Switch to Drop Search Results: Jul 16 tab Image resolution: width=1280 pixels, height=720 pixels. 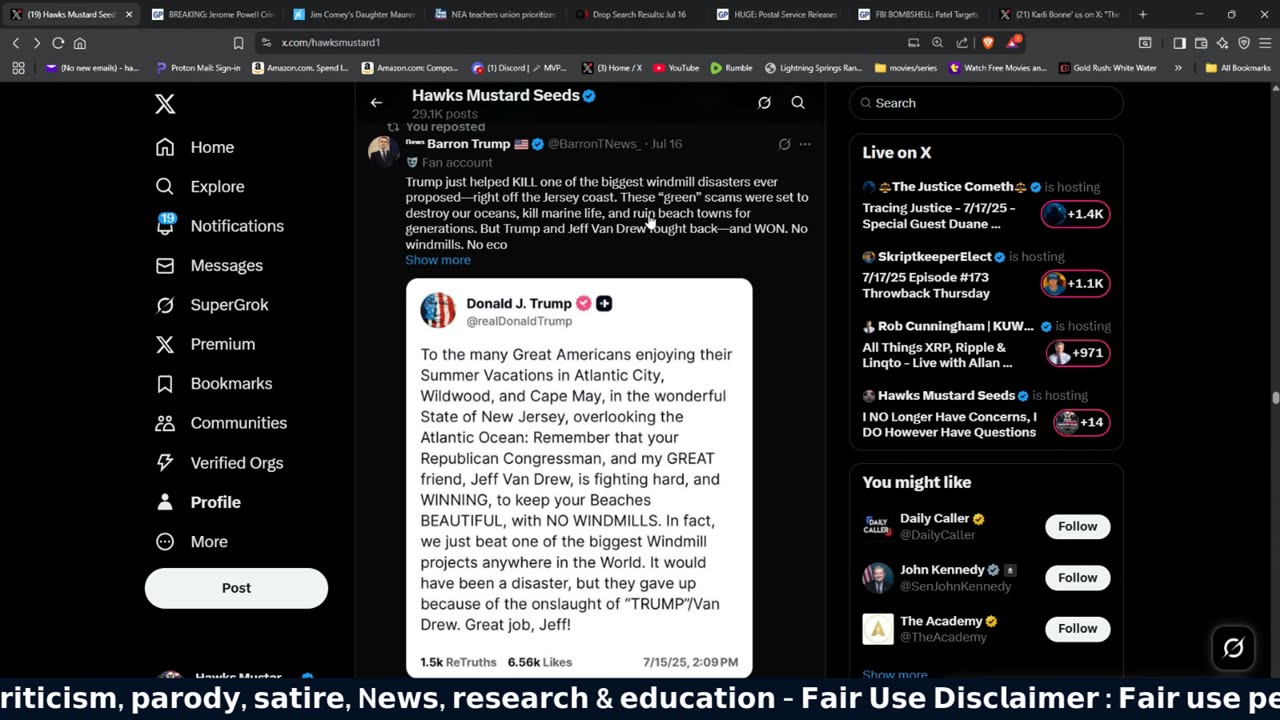pos(638,15)
